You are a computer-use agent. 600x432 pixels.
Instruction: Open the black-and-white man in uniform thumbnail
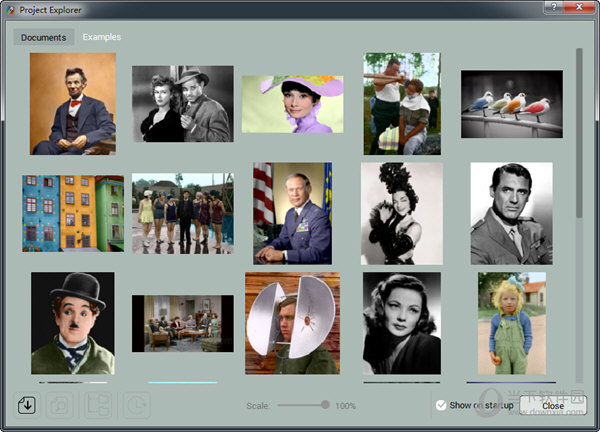(512, 214)
